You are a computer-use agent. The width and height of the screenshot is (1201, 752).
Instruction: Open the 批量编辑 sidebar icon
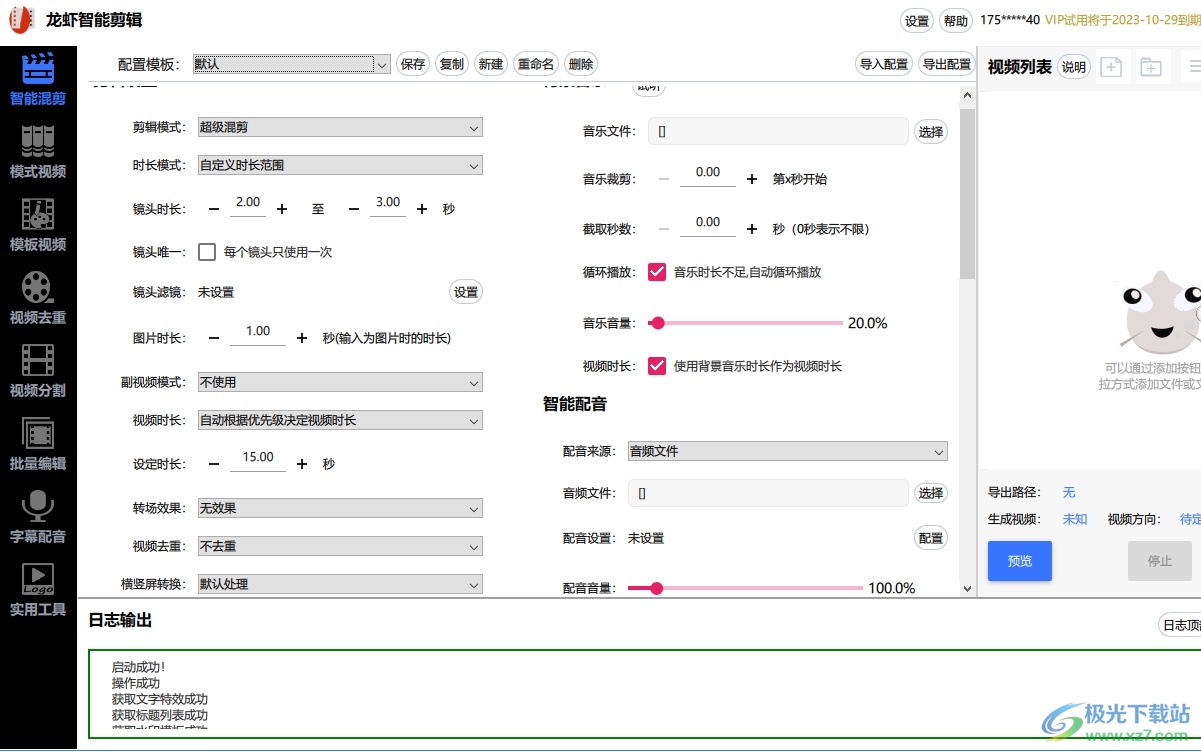coord(38,434)
